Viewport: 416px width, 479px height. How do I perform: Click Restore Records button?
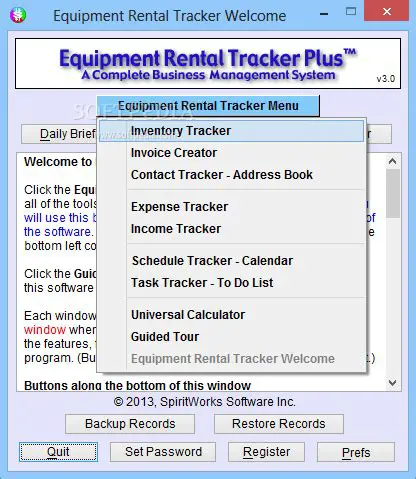coord(279,424)
